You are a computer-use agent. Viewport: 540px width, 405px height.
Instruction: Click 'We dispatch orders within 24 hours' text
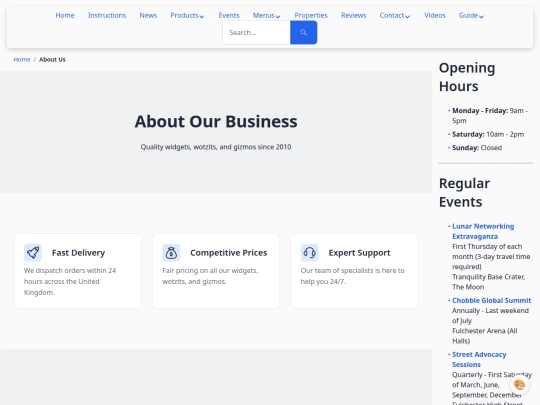(70, 281)
